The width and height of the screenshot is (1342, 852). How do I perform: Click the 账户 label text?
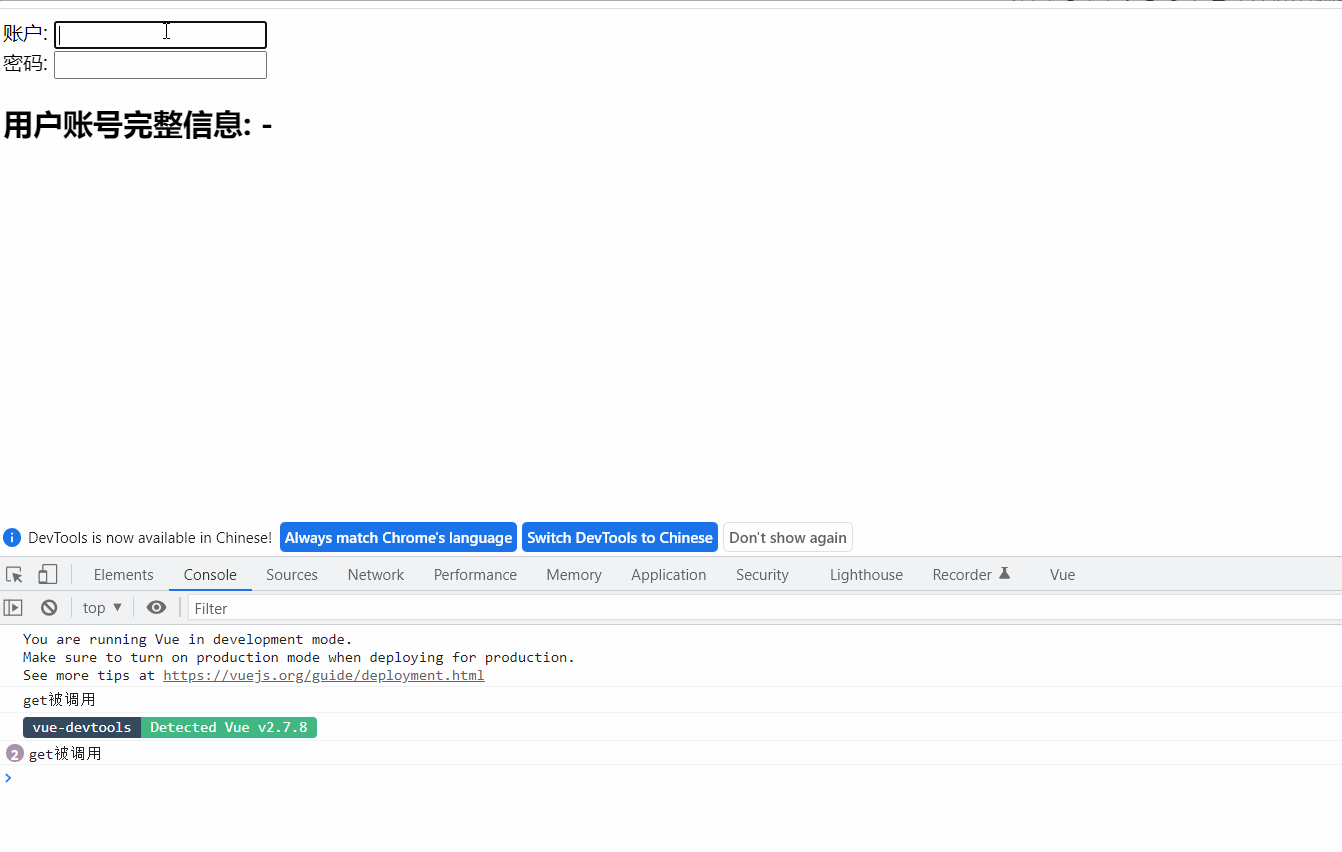pos(25,35)
